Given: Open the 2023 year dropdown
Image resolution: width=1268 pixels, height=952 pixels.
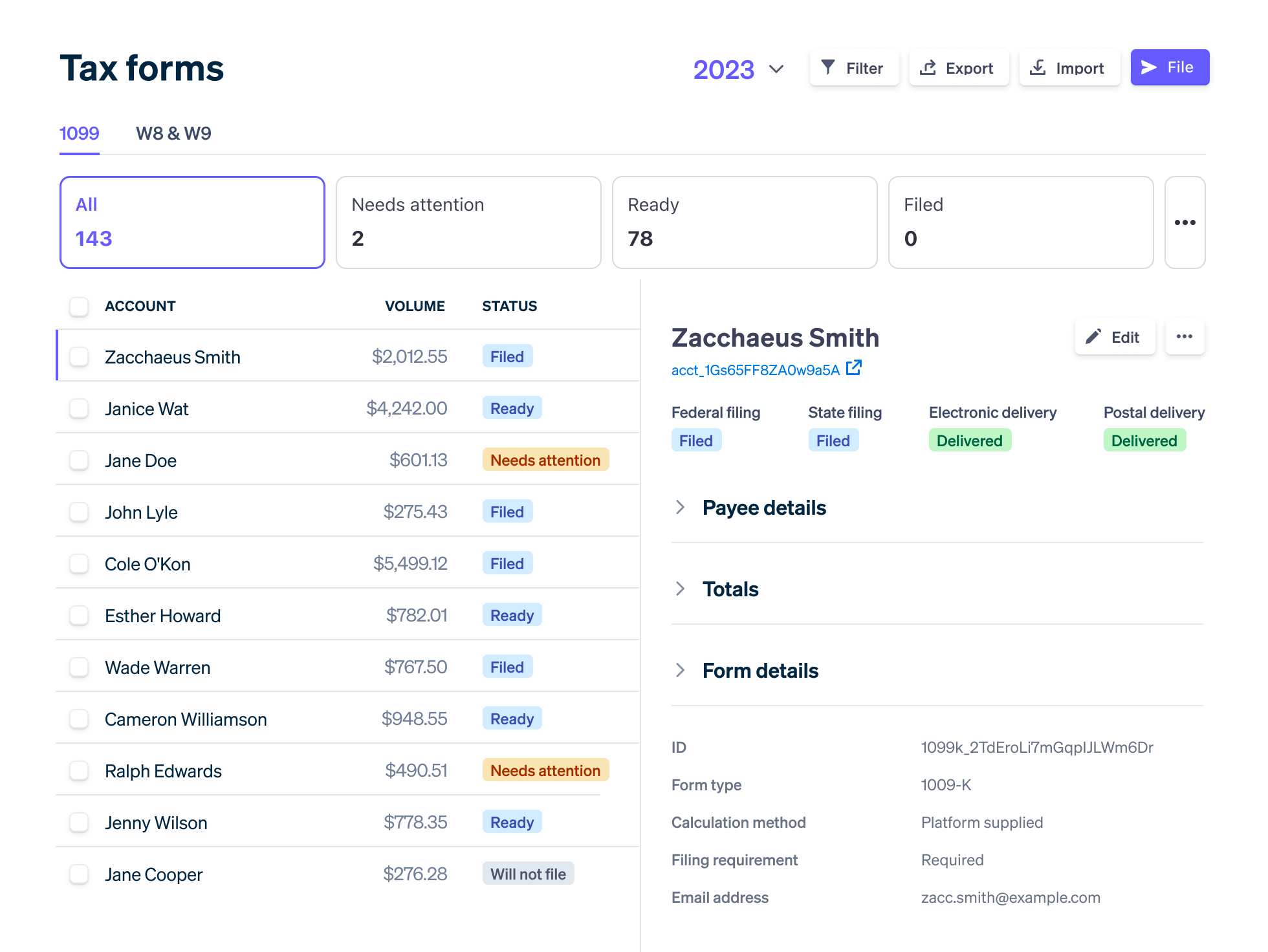Looking at the screenshot, I should coord(738,69).
